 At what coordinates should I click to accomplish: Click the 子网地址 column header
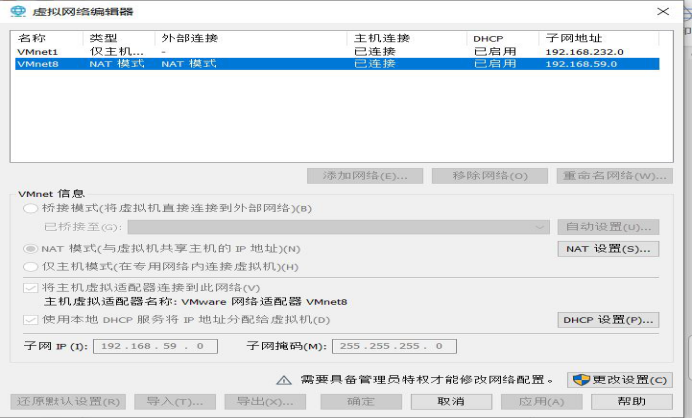[x=599, y=38]
